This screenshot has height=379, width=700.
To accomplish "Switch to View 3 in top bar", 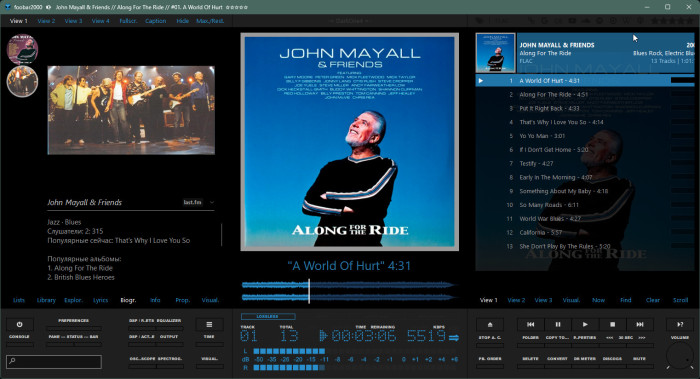I will pos(73,21).
